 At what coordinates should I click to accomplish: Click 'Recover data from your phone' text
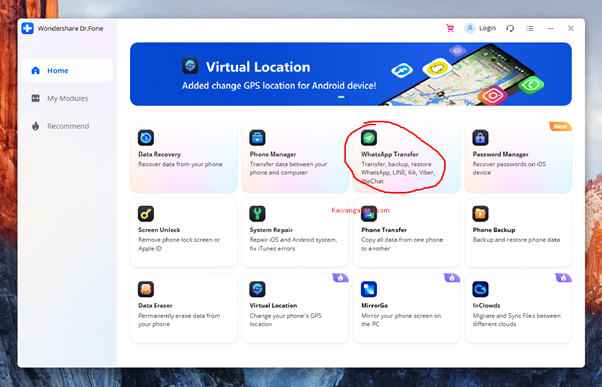(x=180, y=164)
